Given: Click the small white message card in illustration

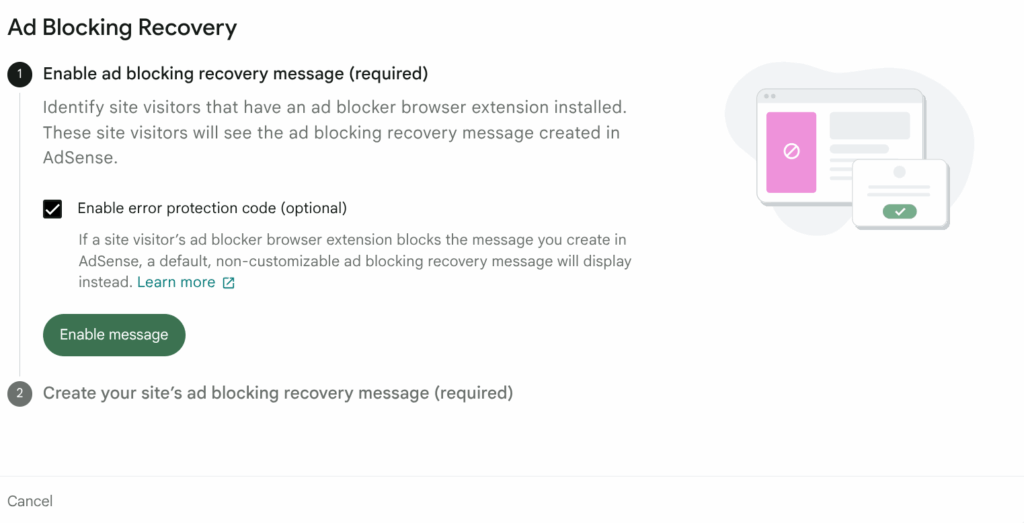Looking at the screenshot, I should [900, 195].
